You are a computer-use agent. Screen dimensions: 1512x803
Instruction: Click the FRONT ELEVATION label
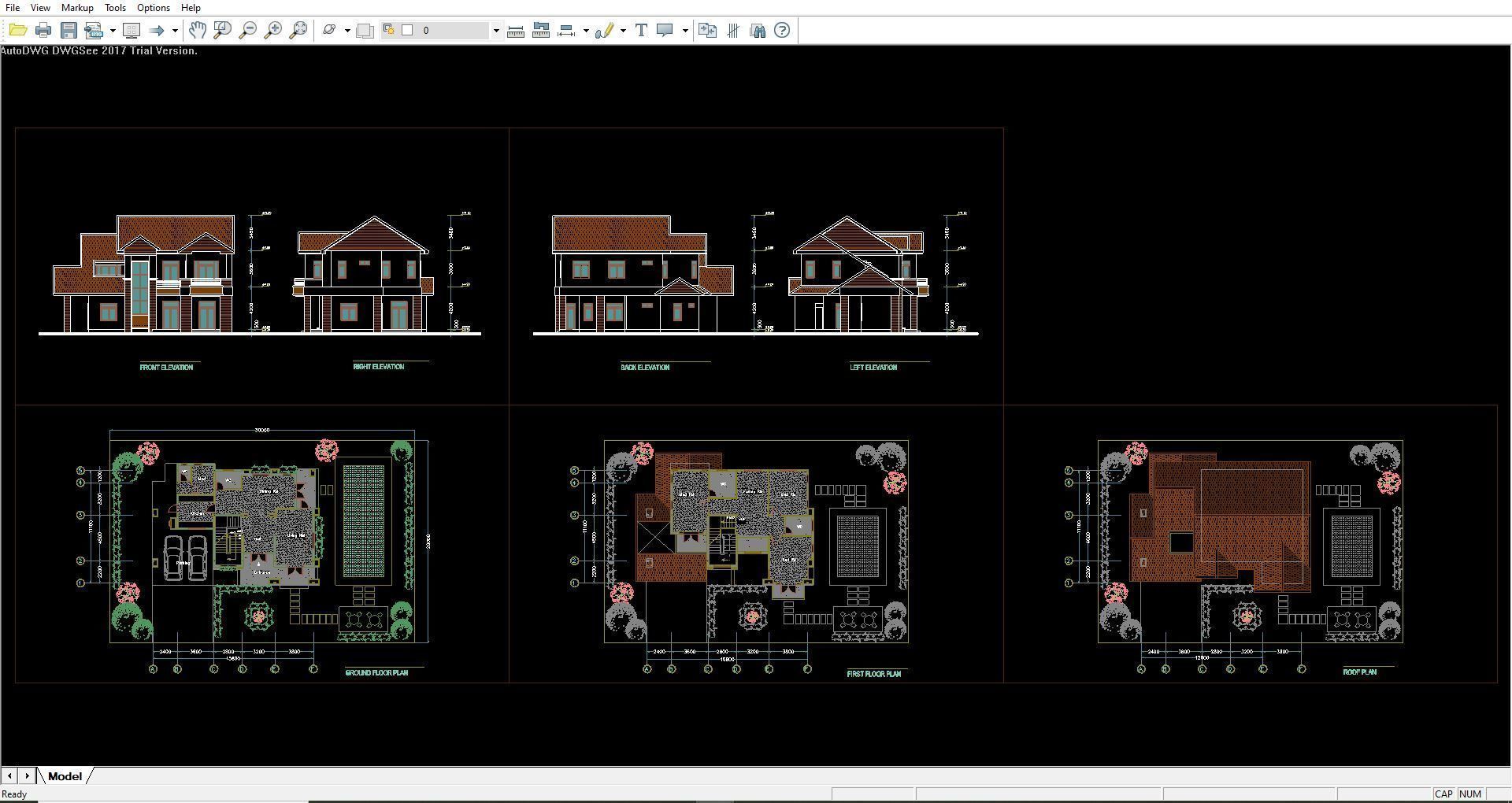(x=166, y=367)
